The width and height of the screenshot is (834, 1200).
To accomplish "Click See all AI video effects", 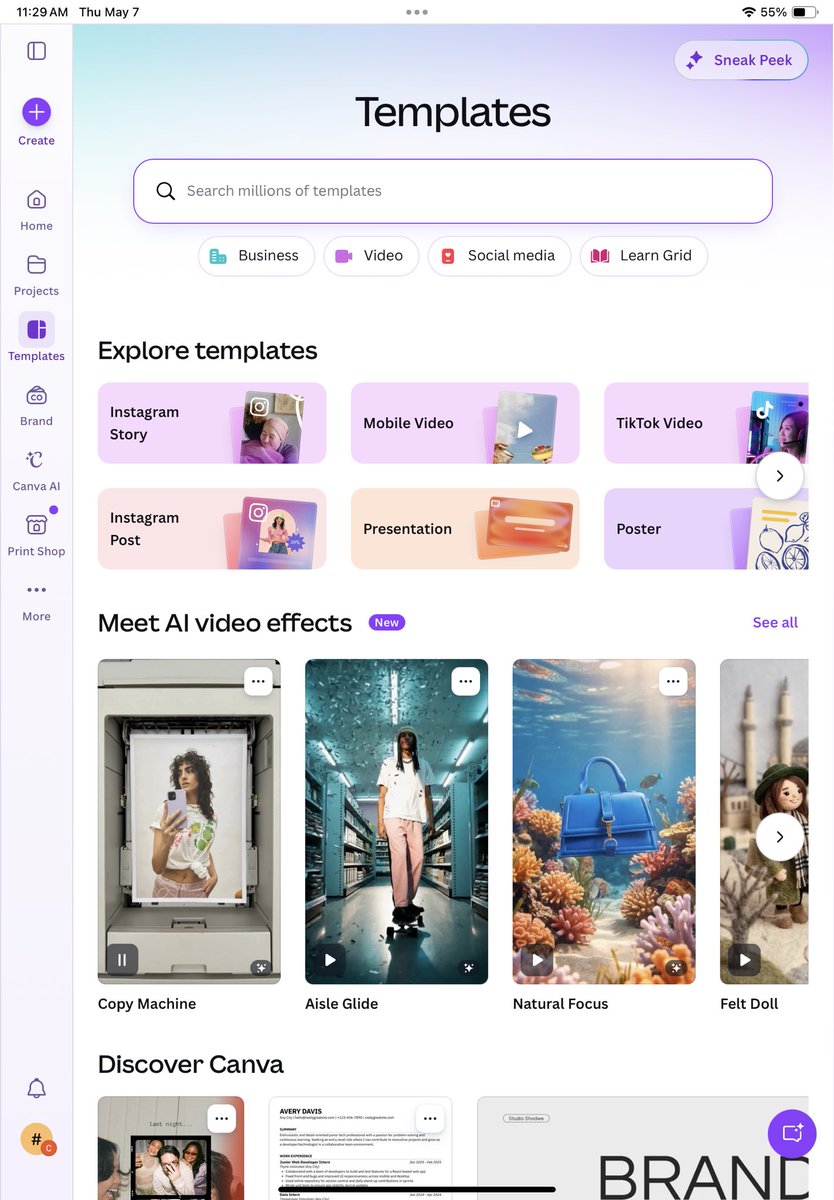I will (775, 623).
